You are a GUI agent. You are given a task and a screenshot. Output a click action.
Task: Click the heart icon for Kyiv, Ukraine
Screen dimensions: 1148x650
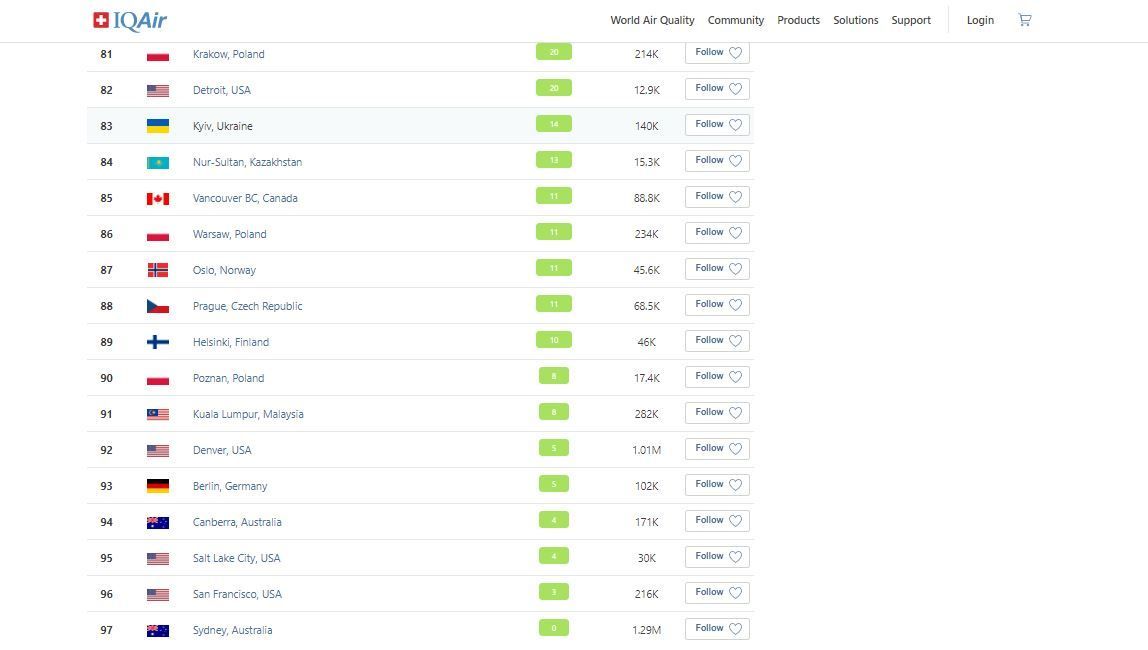coord(735,125)
